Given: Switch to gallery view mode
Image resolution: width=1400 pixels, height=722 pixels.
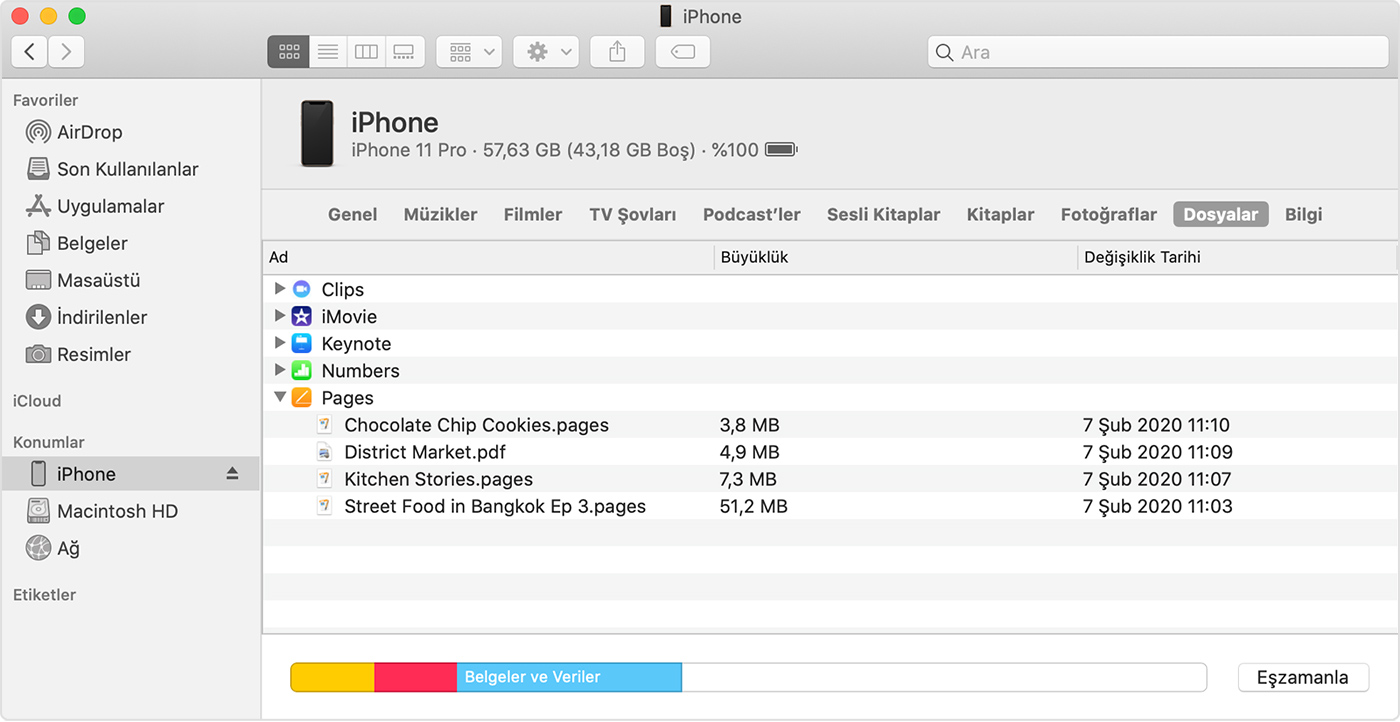Looking at the screenshot, I should point(404,52).
